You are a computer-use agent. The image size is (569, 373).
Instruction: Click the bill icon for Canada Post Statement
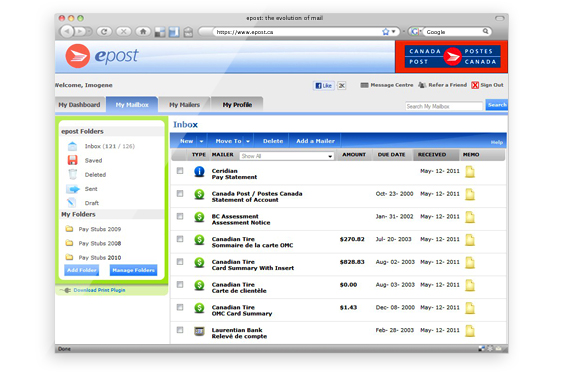coord(199,194)
